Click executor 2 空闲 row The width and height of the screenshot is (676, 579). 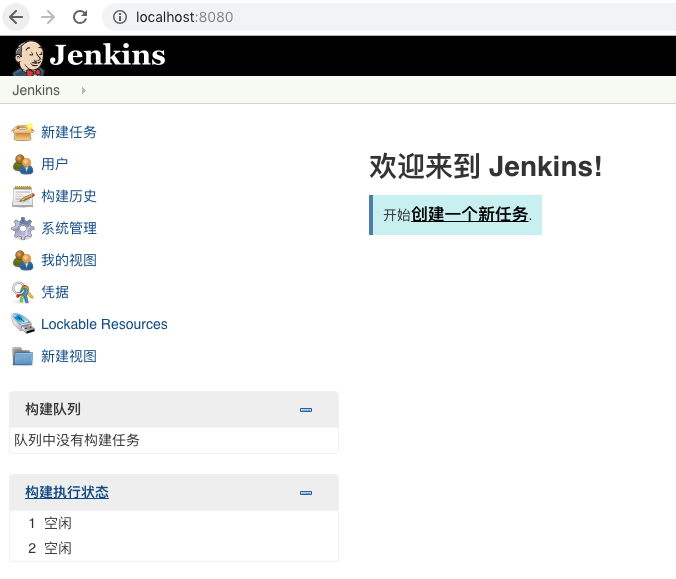174,548
